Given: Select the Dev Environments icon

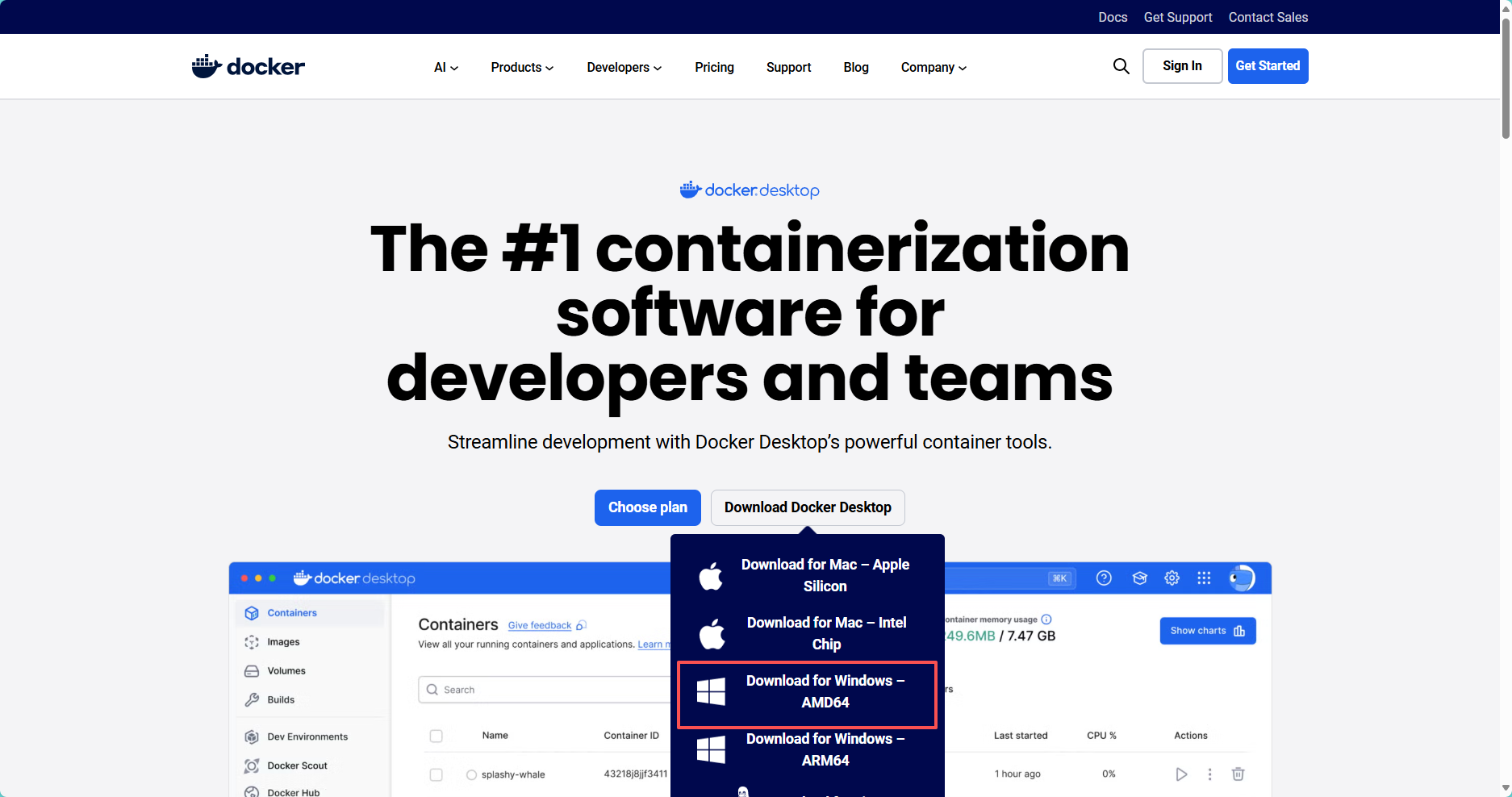Looking at the screenshot, I should [x=251, y=736].
